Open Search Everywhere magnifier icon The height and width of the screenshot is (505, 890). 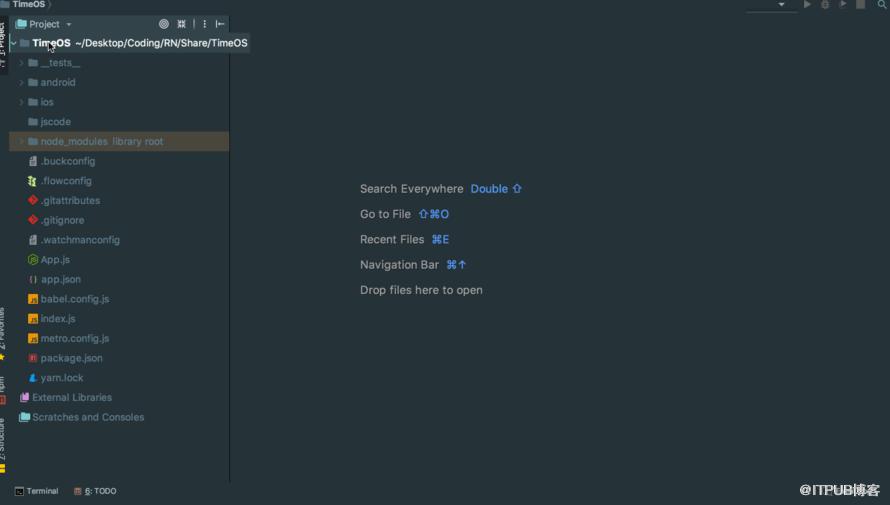point(882,5)
